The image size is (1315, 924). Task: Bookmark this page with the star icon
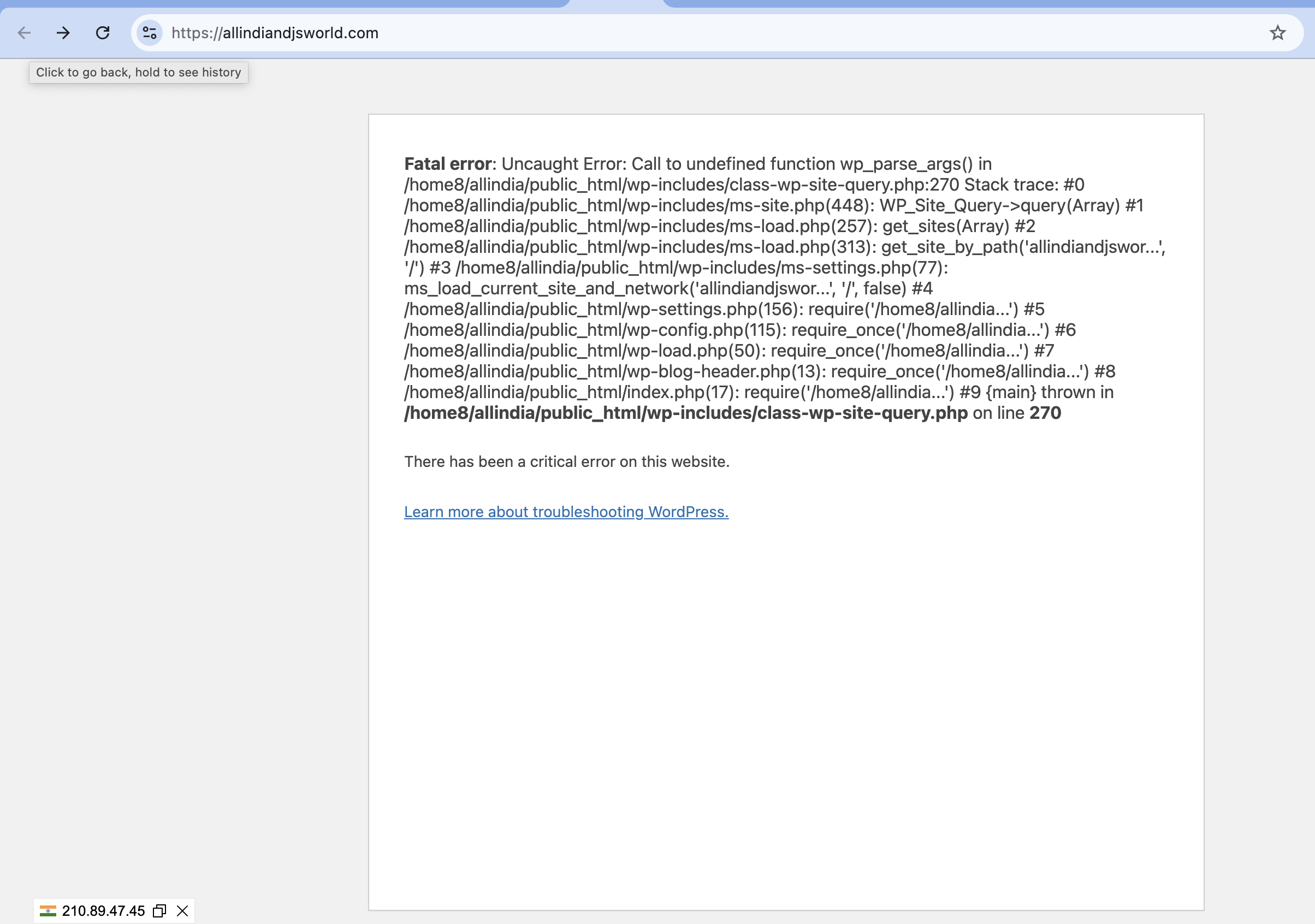(1277, 33)
